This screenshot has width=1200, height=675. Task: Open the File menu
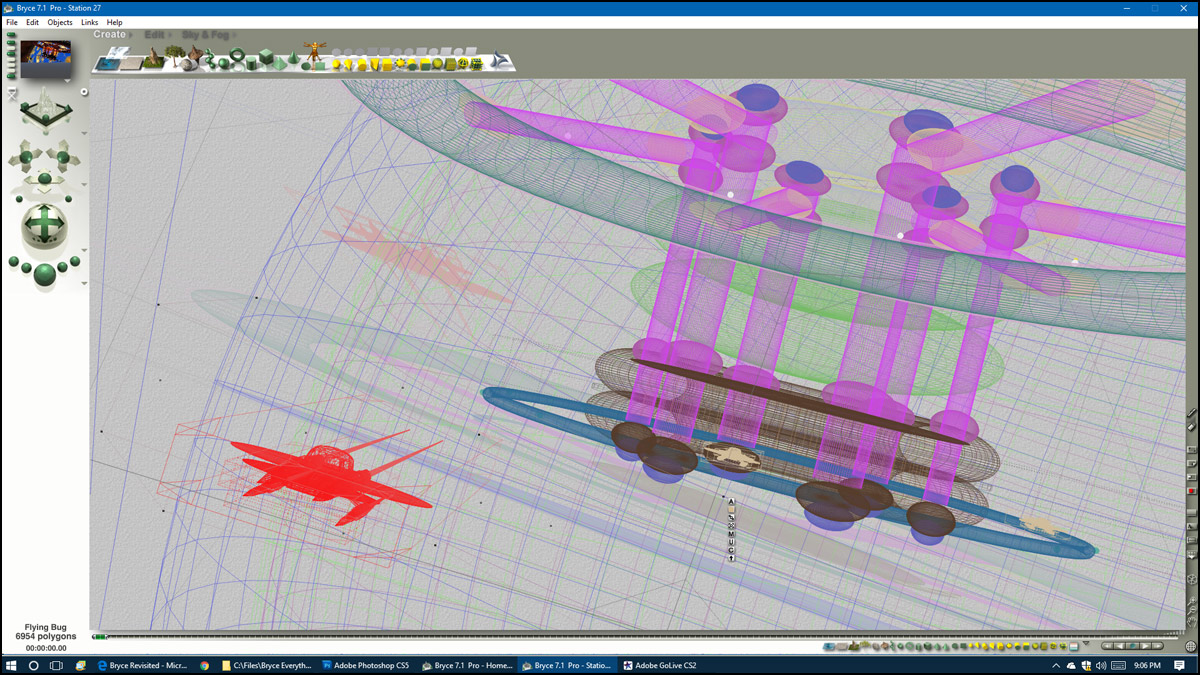[x=12, y=22]
